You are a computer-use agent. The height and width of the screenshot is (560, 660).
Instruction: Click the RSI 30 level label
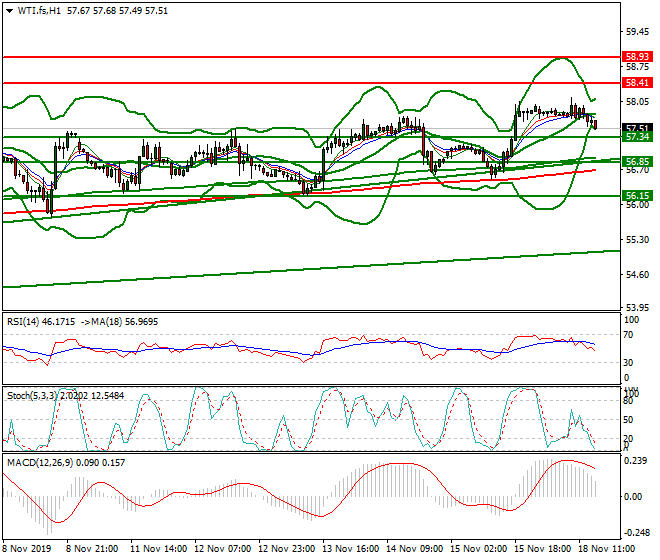coord(628,363)
